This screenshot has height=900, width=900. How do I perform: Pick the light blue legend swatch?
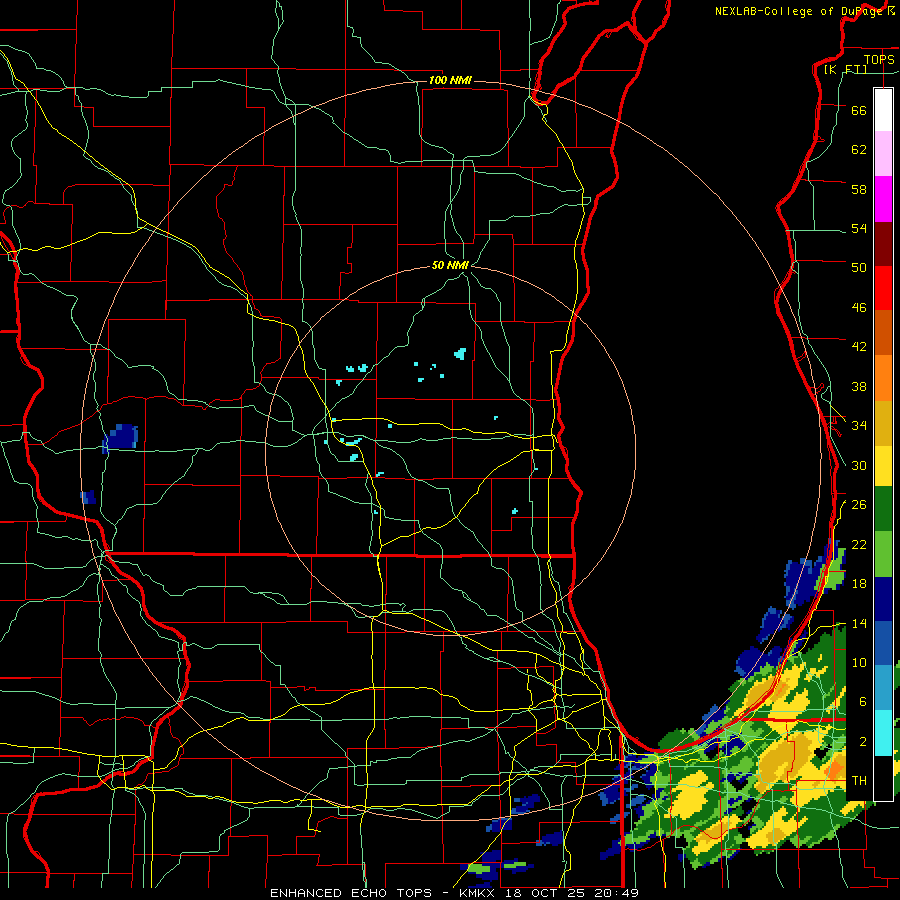point(883,687)
